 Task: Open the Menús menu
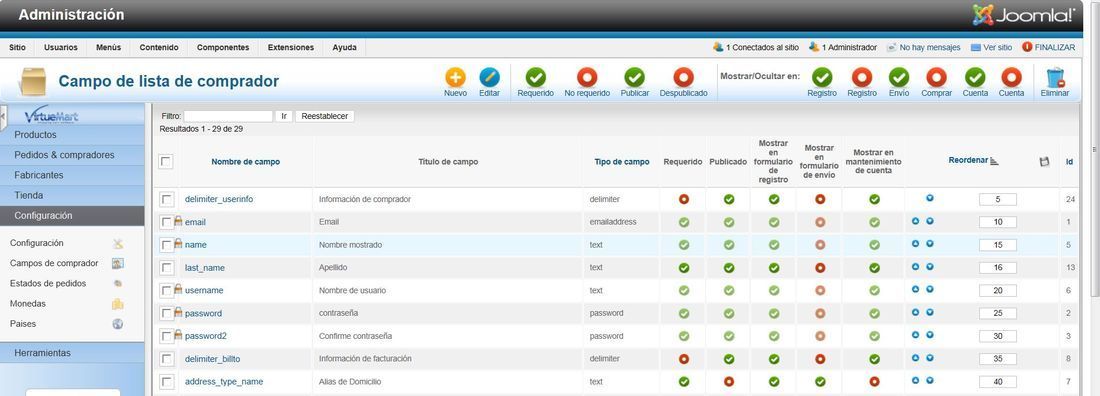point(109,48)
